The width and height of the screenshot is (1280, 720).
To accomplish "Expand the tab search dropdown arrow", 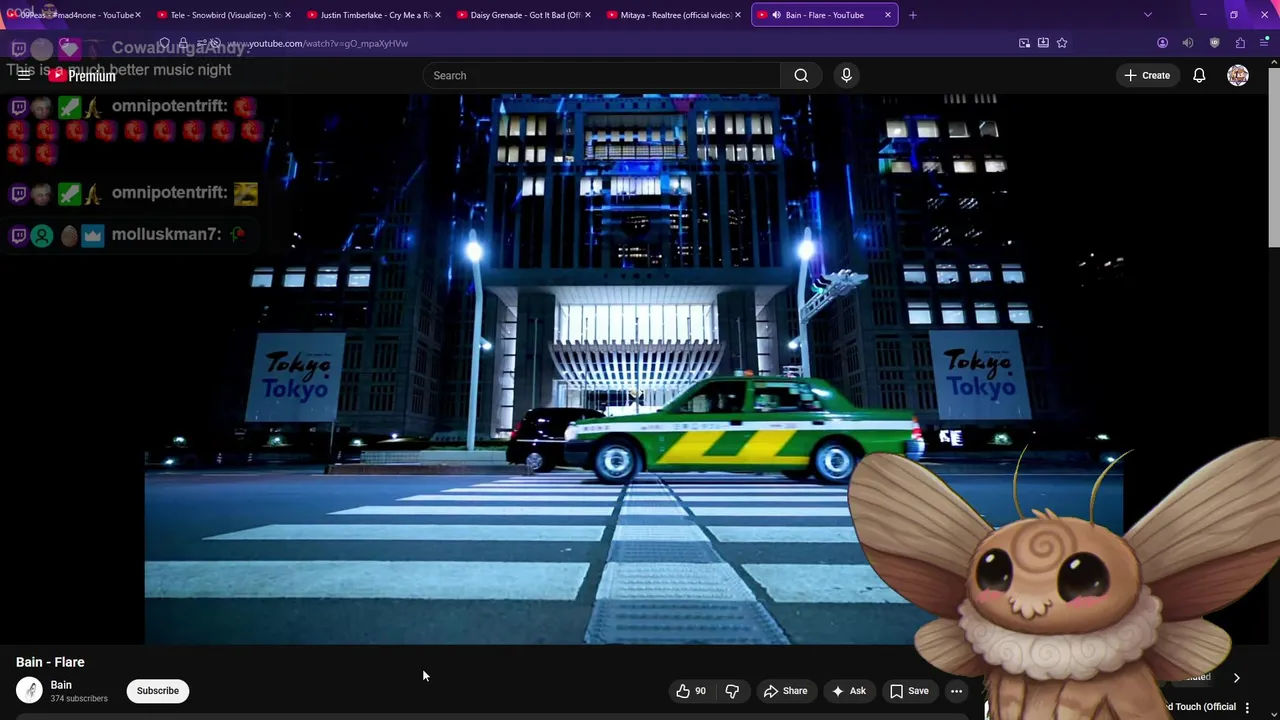I will [1147, 15].
